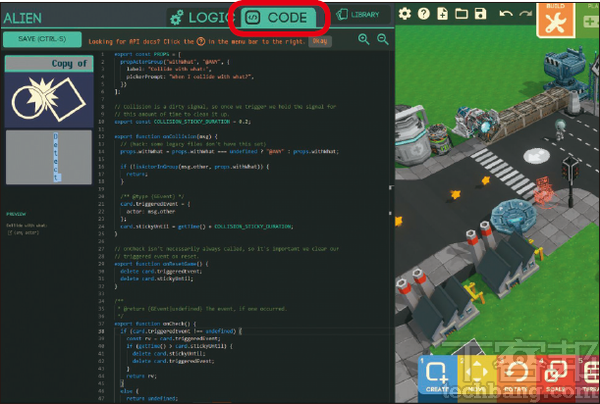Create a new project file
The image size is (600, 404).
(x=443, y=13)
